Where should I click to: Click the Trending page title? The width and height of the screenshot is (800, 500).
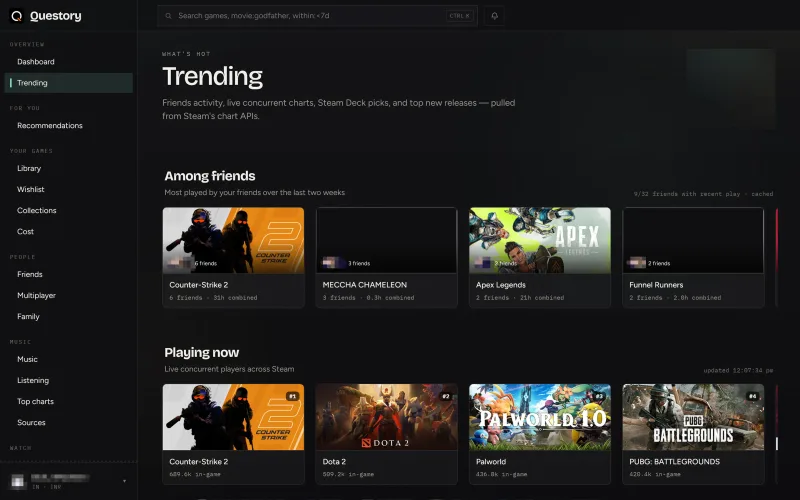[213, 77]
